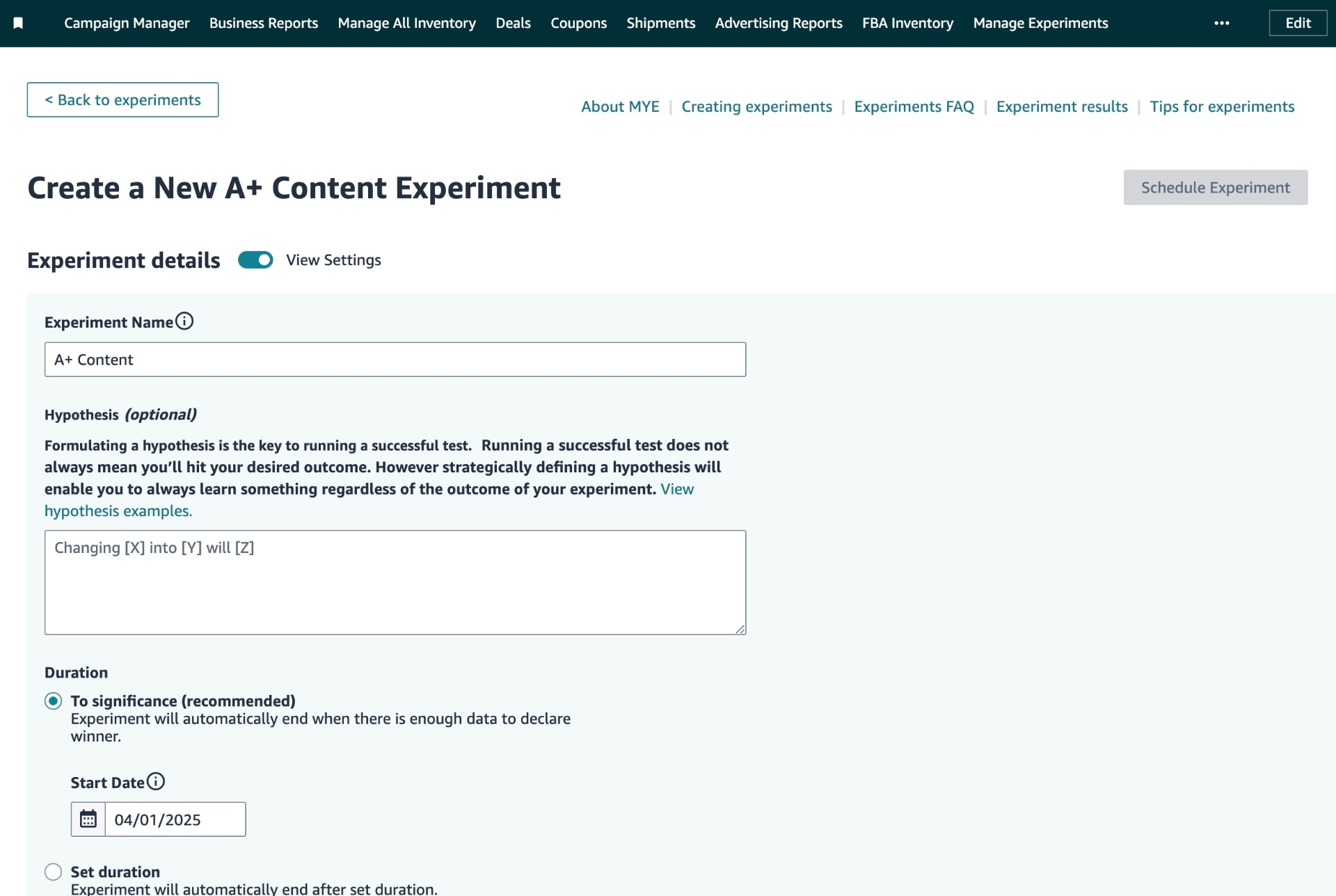Screen dimensions: 1336x896
Task: Click the Start Date info icon
Action: pyautogui.click(x=156, y=782)
